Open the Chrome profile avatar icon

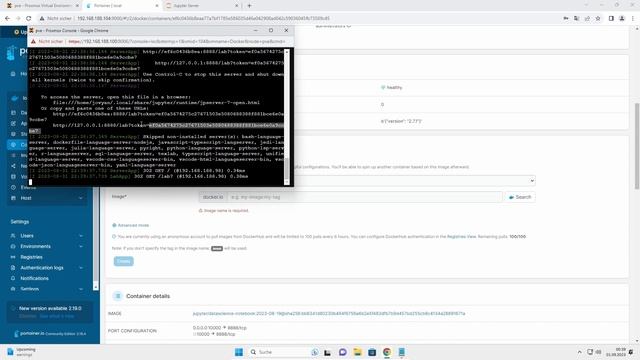tap(622, 18)
